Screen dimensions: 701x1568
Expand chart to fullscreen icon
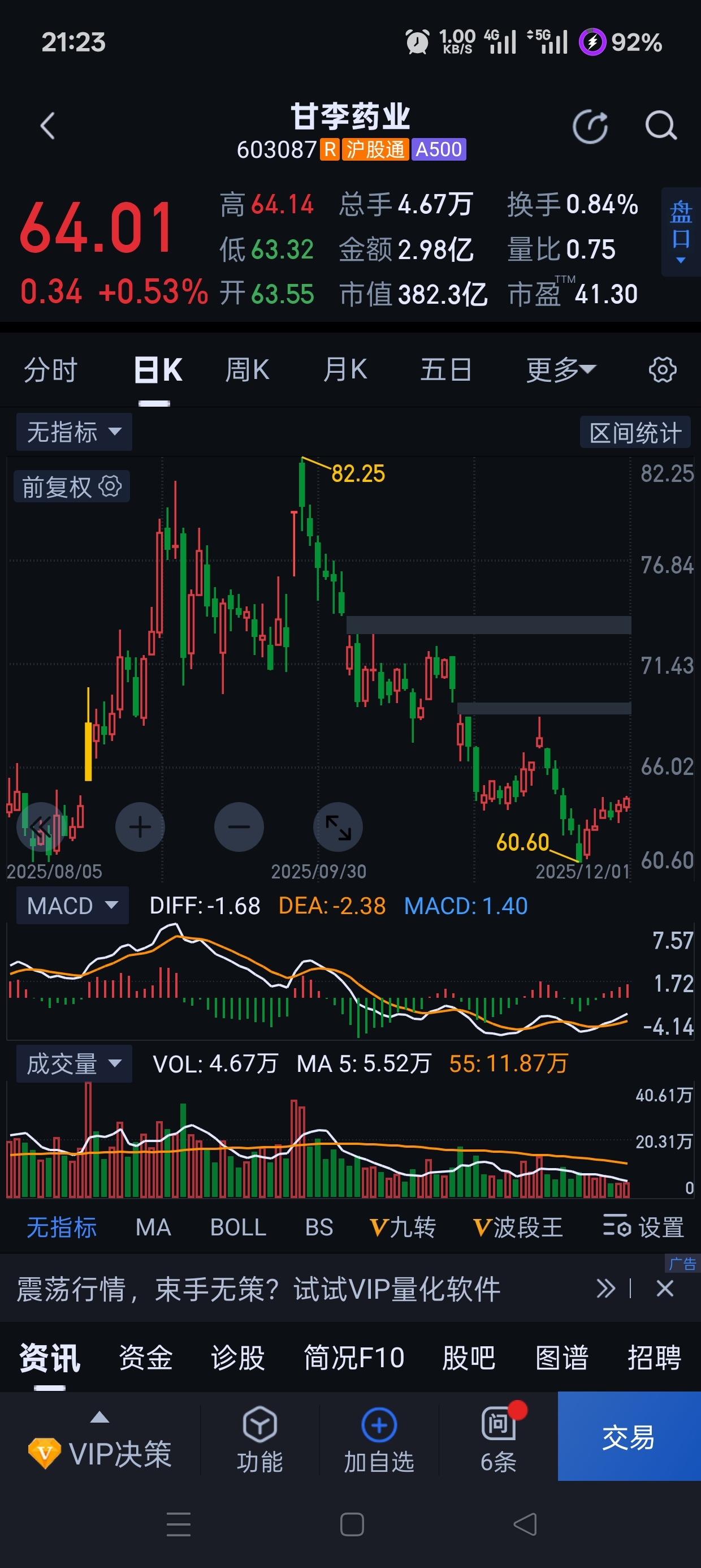pos(337,826)
